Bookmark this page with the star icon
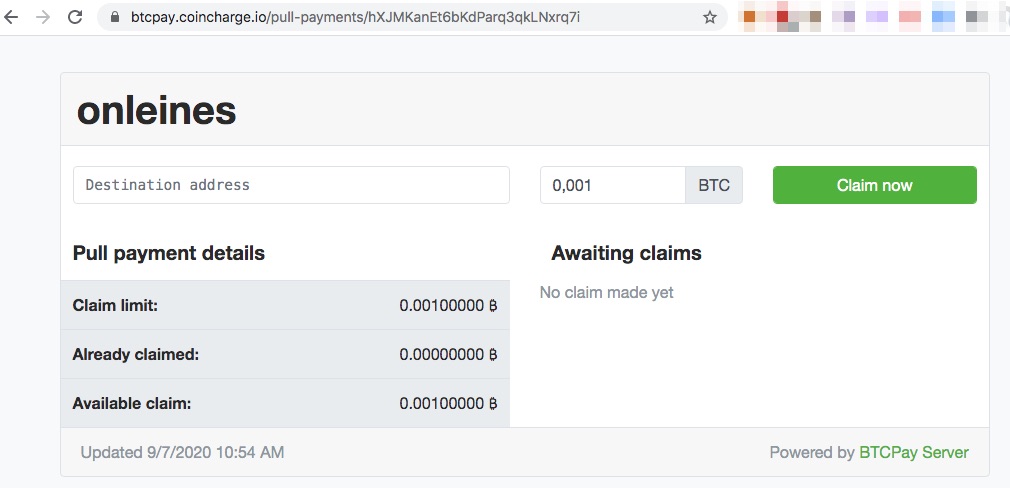Image resolution: width=1010 pixels, height=488 pixels. click(x=710, y=17)
